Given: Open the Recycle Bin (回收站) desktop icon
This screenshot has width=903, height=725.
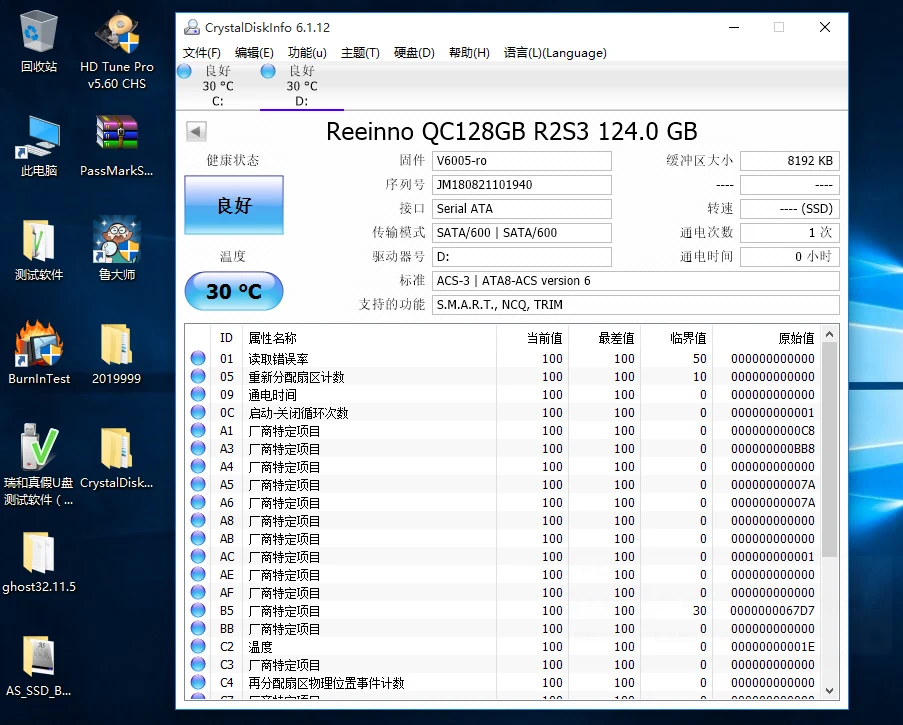Looking at the screenshot, I should (x=39, y=42).
